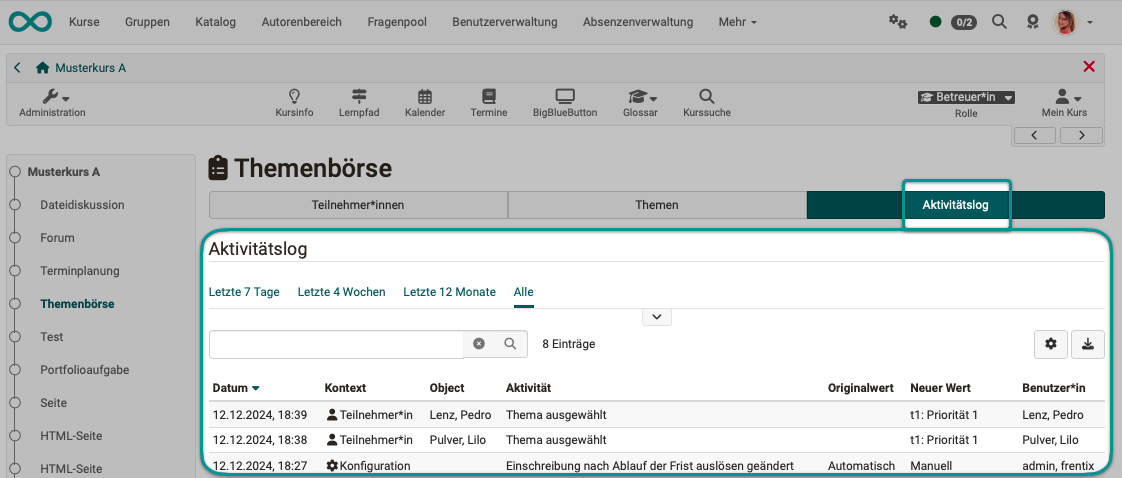Click the green status indicator dot

(935, 22)
